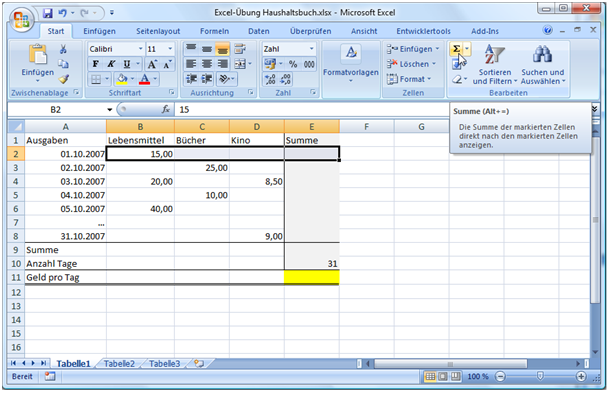Click the percent style icon
The image size is (609, 393).
coord(293,64)
